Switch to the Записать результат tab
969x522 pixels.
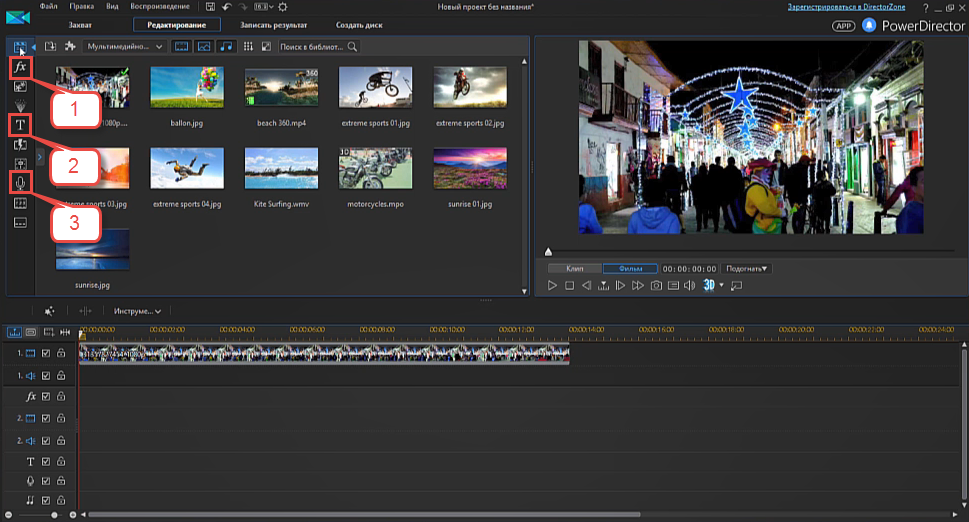273,24
